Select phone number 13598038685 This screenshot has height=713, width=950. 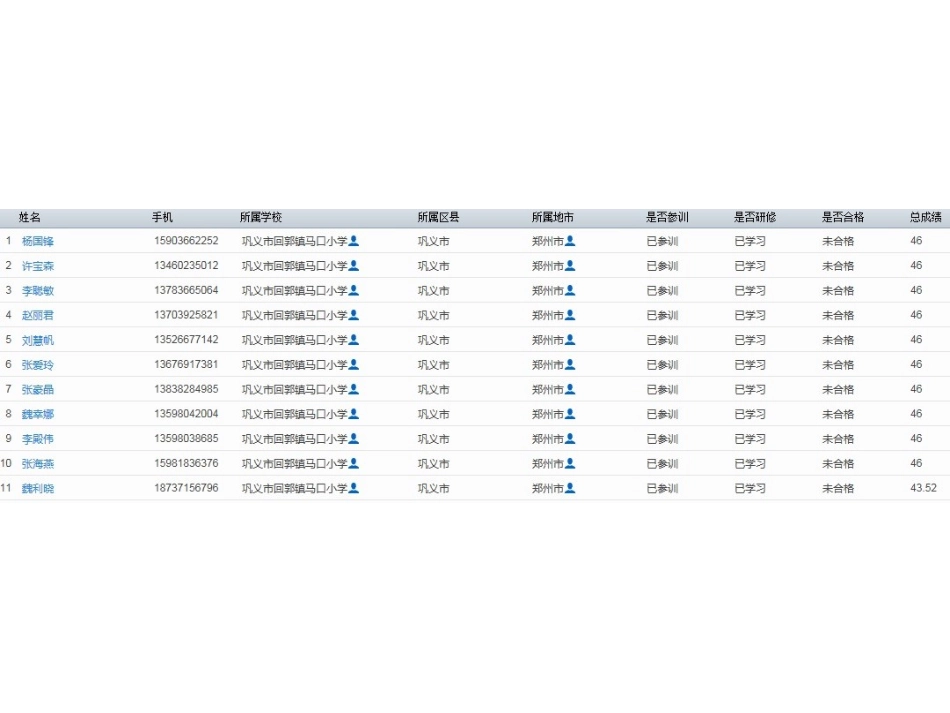pos(186,439)
